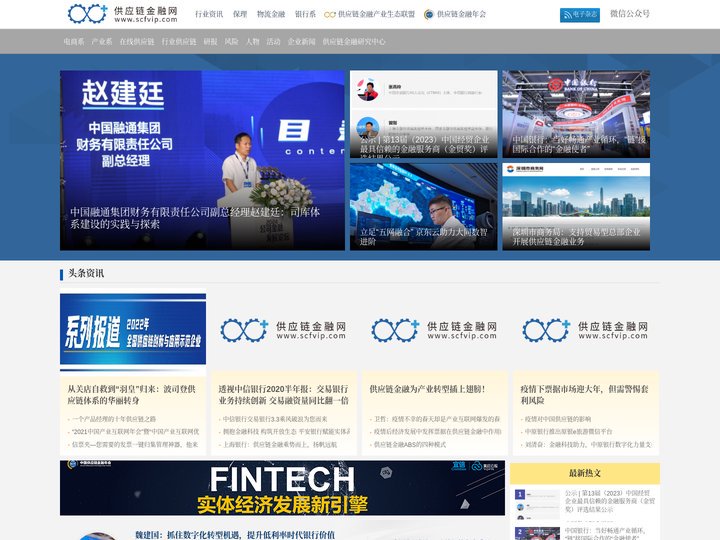Open sub-link 上海银行：供应链金融
The width and height of the screenshot is (720, 540).
pos(280,444)
